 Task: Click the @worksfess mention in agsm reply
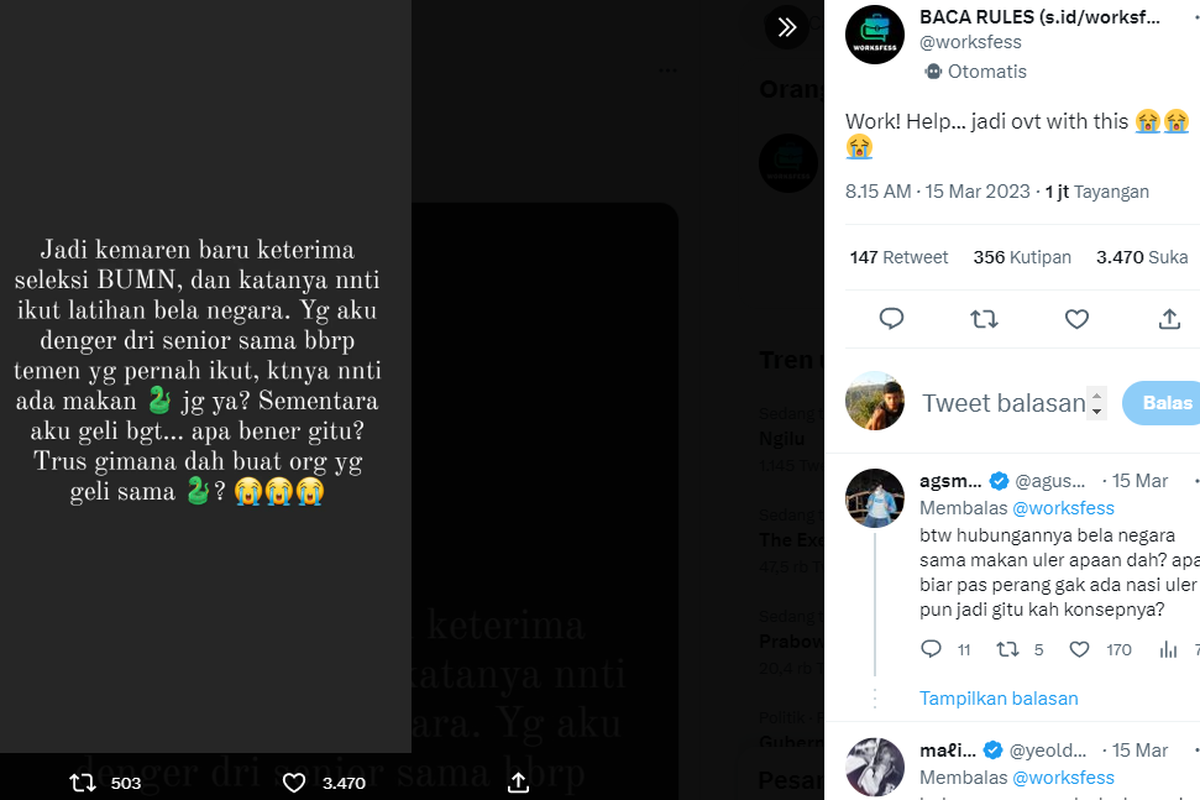tap(1063, 508)
